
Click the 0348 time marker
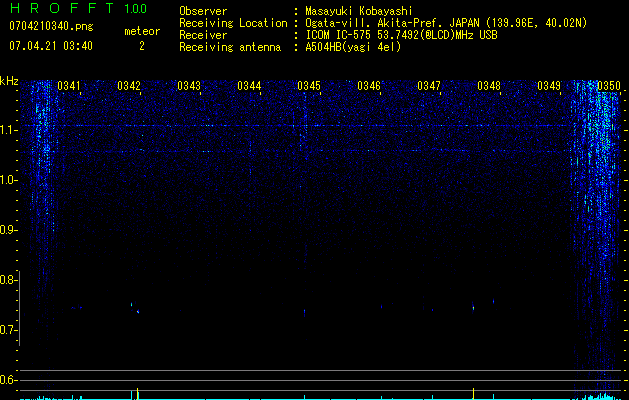pos(489,86)
